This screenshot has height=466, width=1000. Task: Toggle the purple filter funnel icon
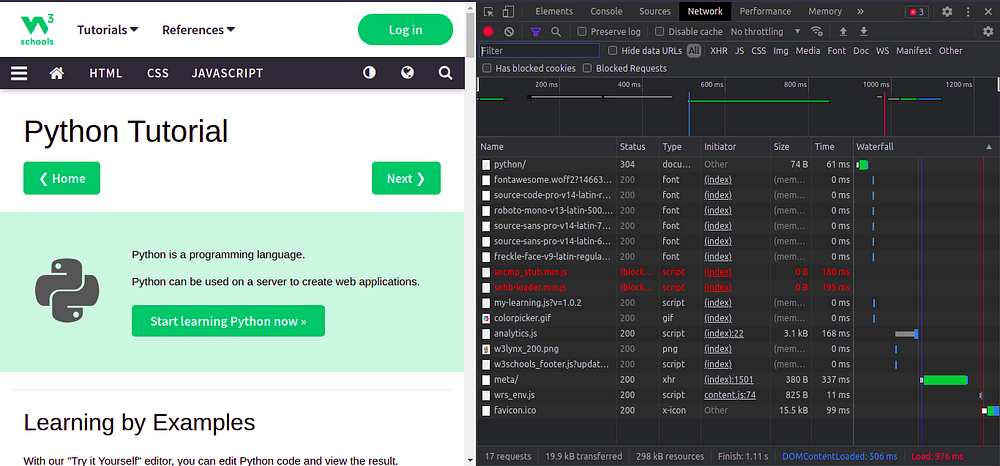536,31
